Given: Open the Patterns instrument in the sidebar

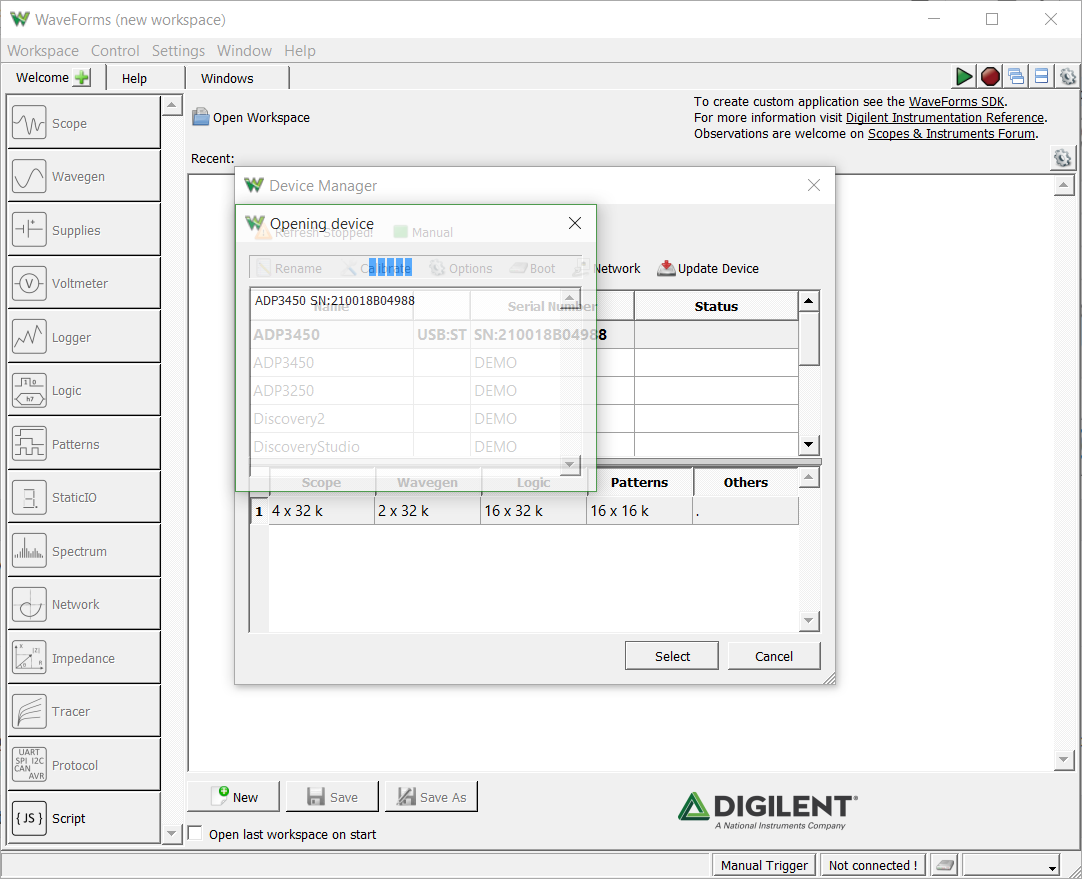Looking at the screenshot, I should (x=83, y=444).
